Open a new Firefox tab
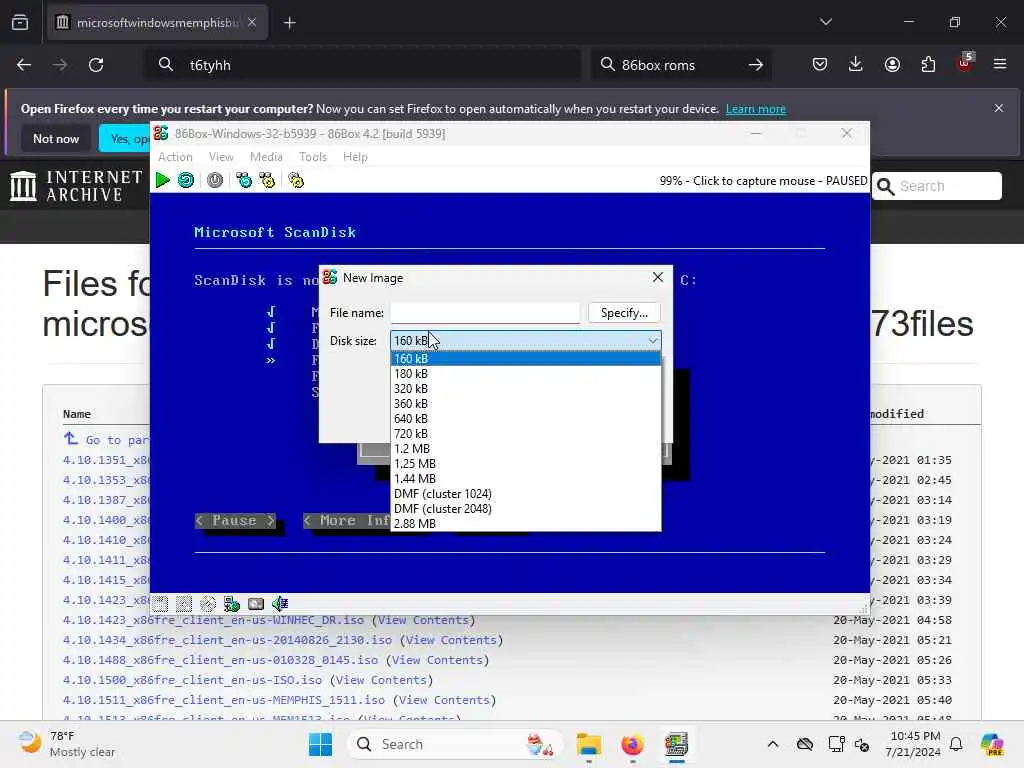The width and height of the screenshot is (1024, 768). click(290, 23)
